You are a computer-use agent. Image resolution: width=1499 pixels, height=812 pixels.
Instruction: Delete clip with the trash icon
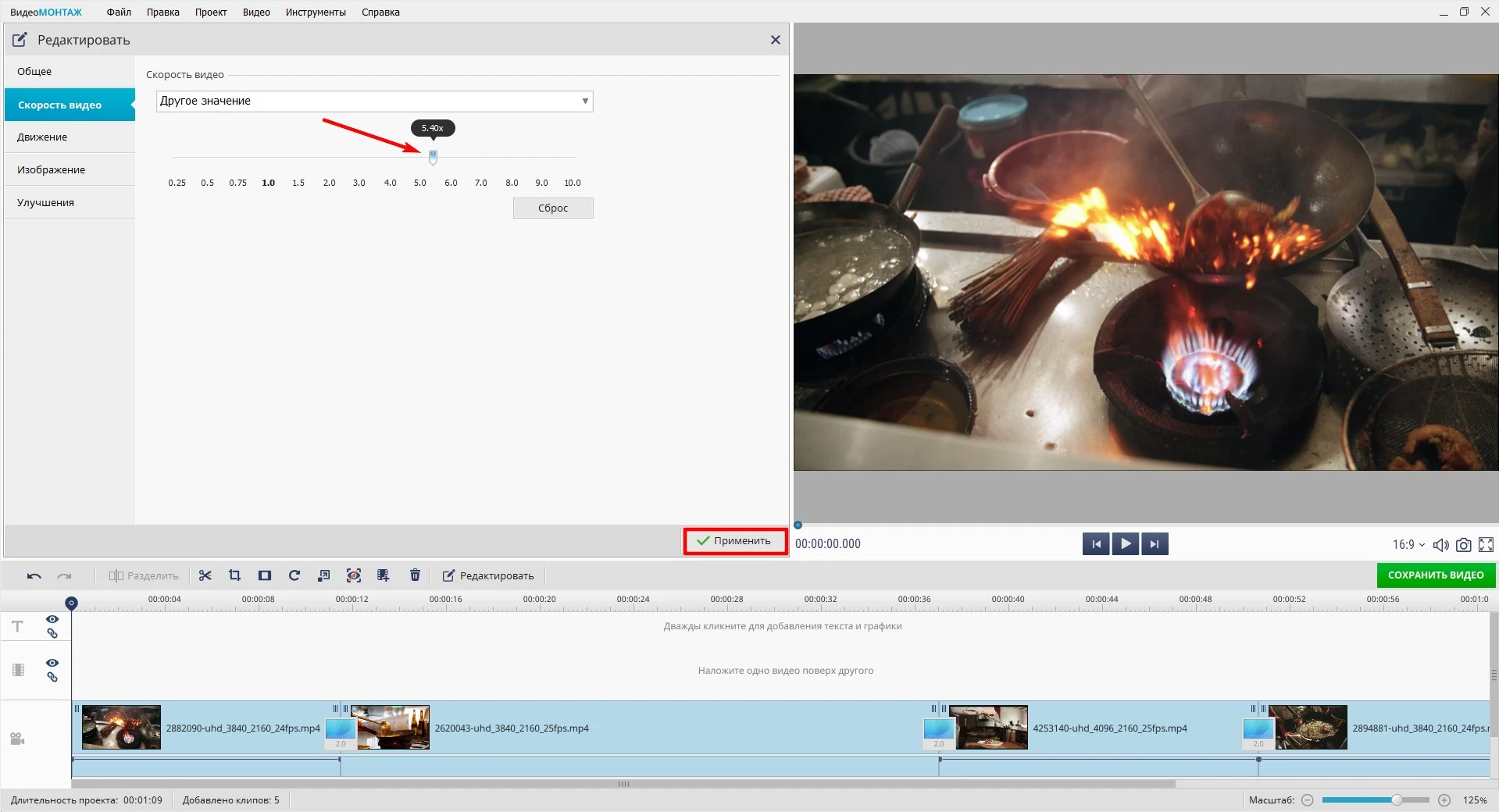[x=415, y=575]
